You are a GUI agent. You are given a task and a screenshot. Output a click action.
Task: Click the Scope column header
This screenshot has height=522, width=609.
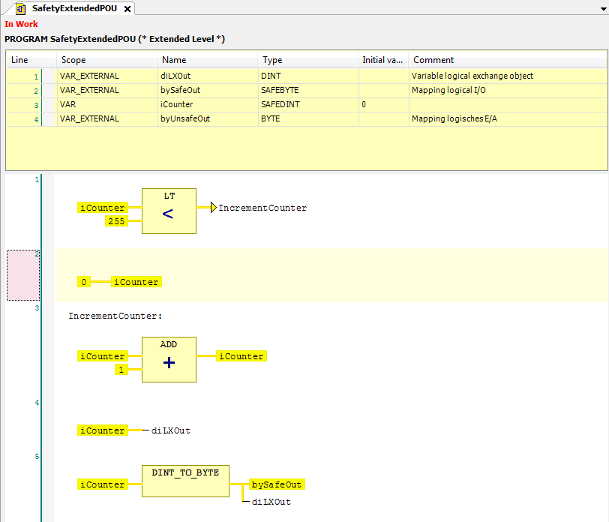pyautogui.click(x=73, y=60)
